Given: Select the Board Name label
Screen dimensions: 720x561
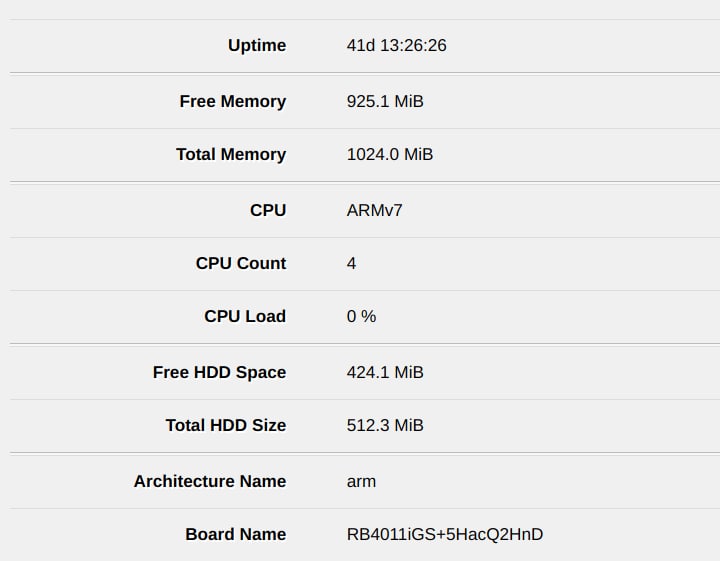Looking at the screenshot, I should point(236,534).
